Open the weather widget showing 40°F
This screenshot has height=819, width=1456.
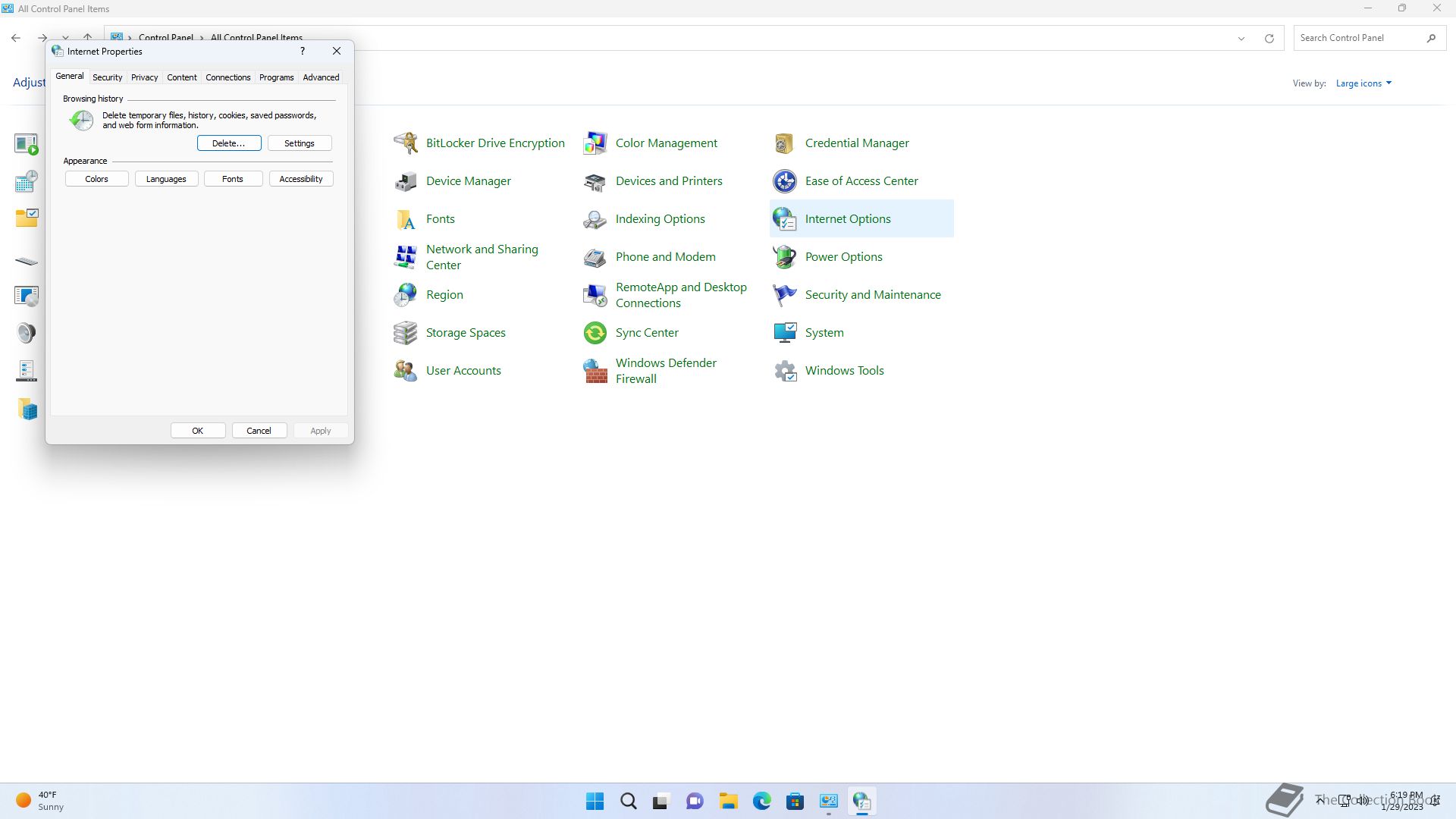point(39,801)
